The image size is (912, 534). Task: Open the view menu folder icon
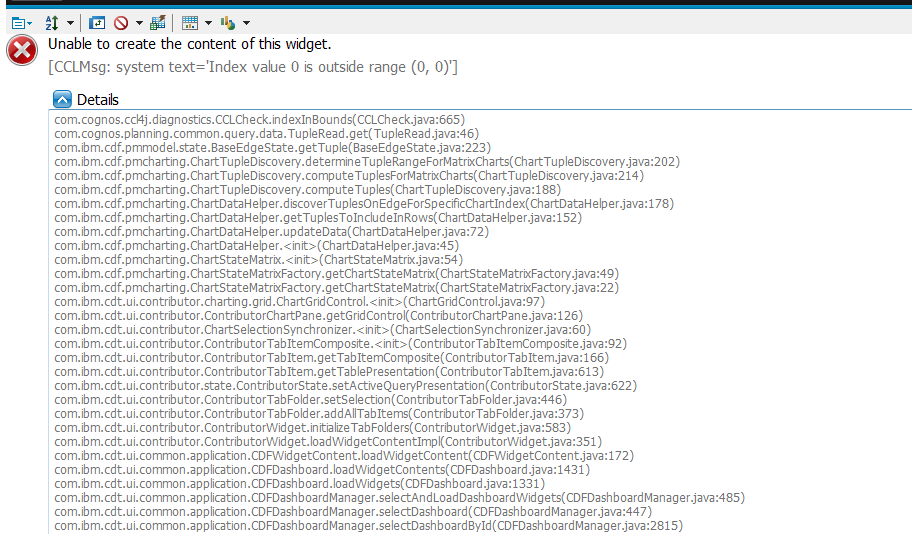click(22, 23)
